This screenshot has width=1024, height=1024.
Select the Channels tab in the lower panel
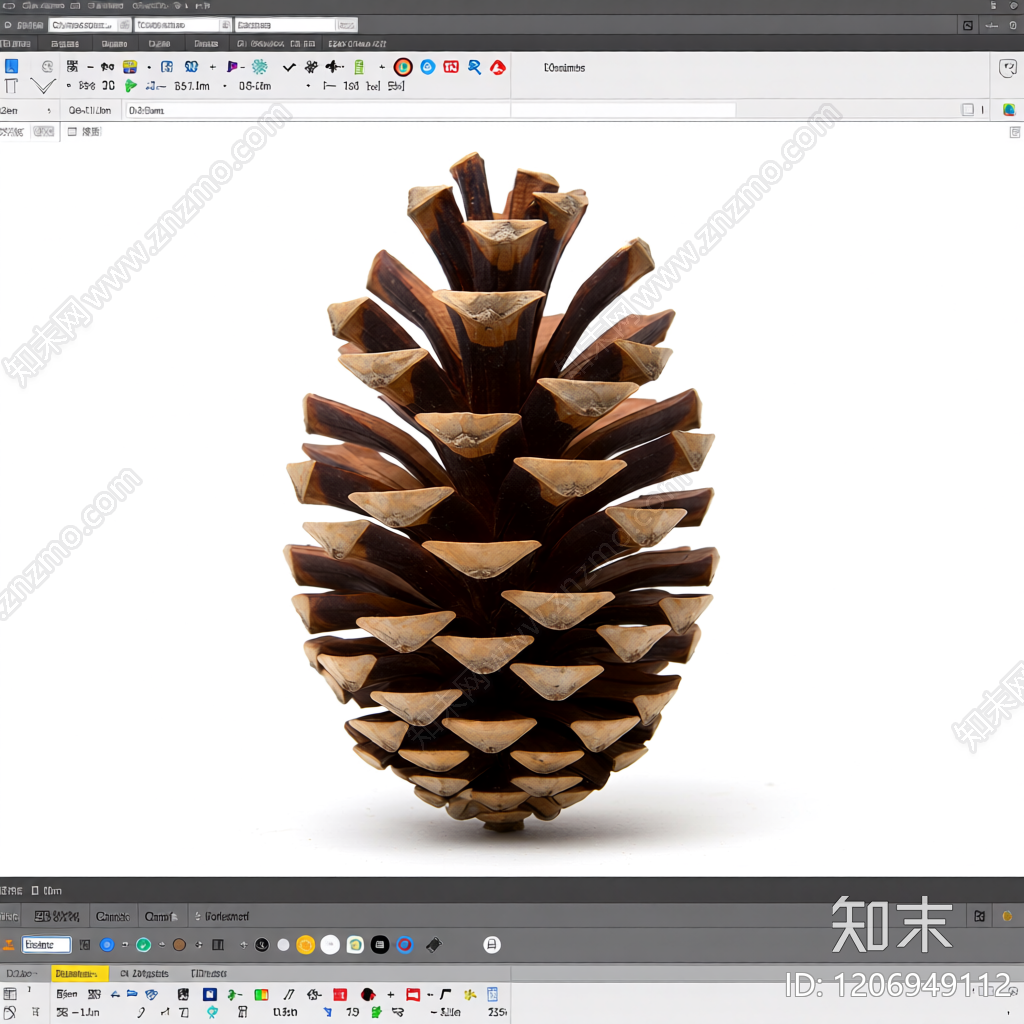pos(113,916)
